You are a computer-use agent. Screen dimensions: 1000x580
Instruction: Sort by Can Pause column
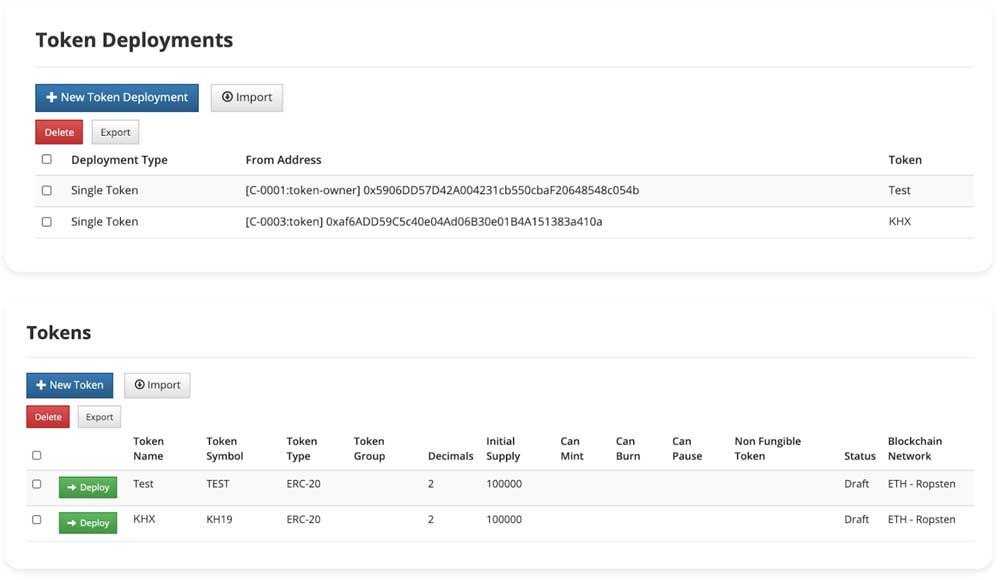point(687,449)
